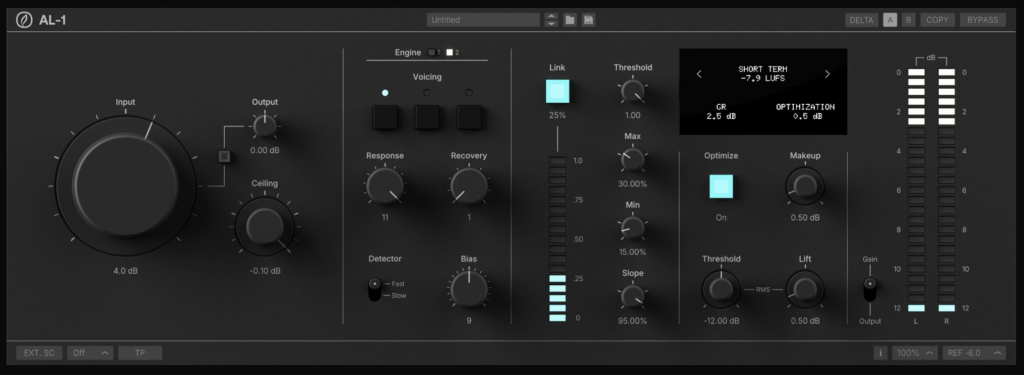Open the sidechain Off dropdown

click(90, 353)
